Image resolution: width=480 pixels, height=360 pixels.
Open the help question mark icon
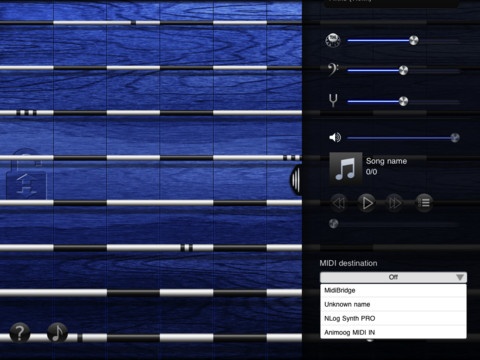tap(20, 332)
